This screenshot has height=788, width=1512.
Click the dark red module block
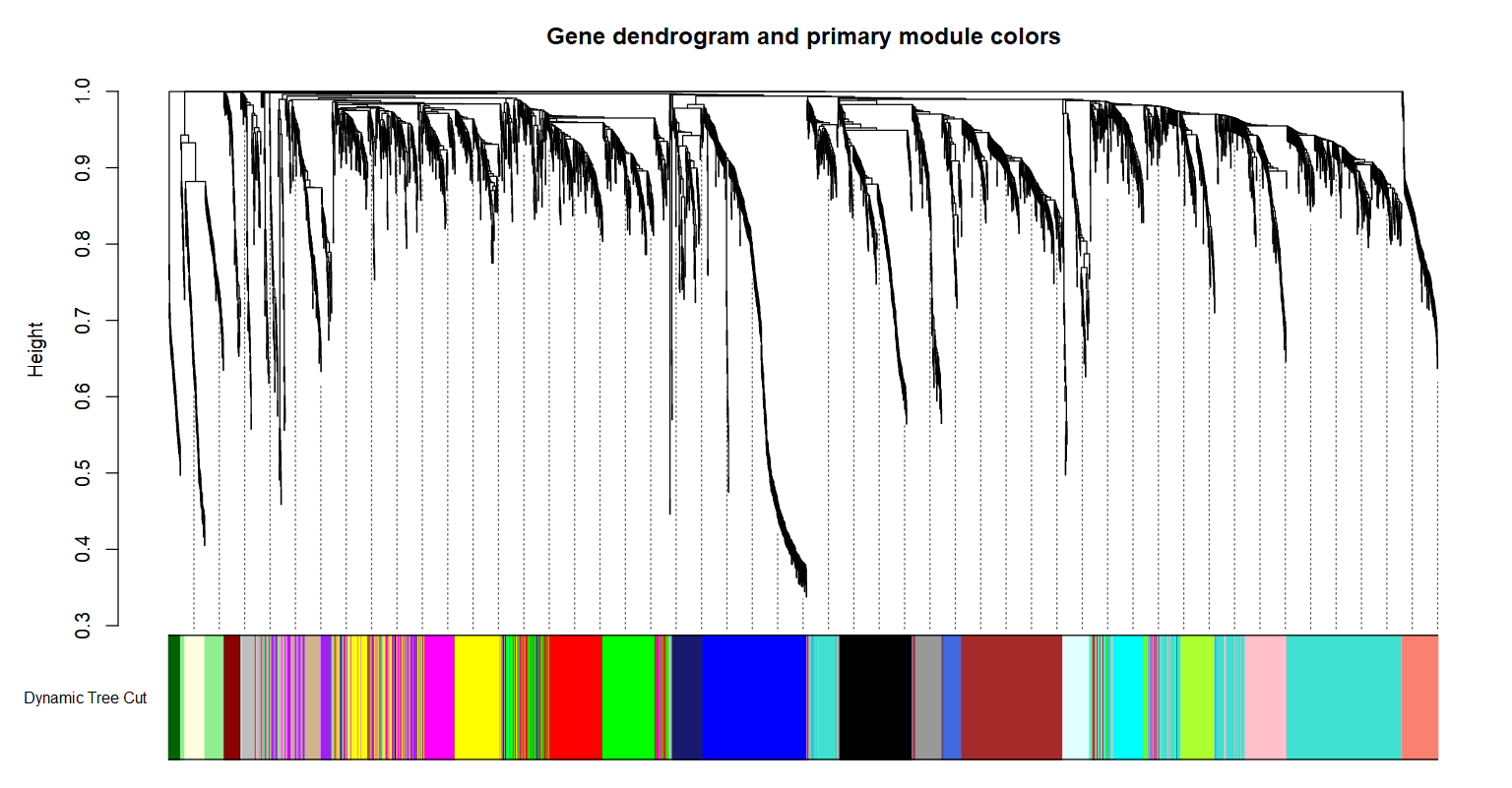pyautogui.click(x=231, y=697)
